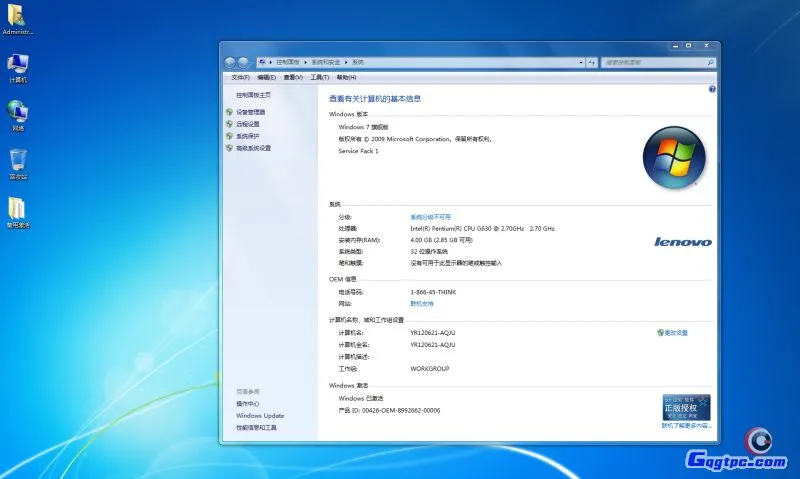
Task: Open the 网络 (Network) desktop icon
Action: point(18,115)
